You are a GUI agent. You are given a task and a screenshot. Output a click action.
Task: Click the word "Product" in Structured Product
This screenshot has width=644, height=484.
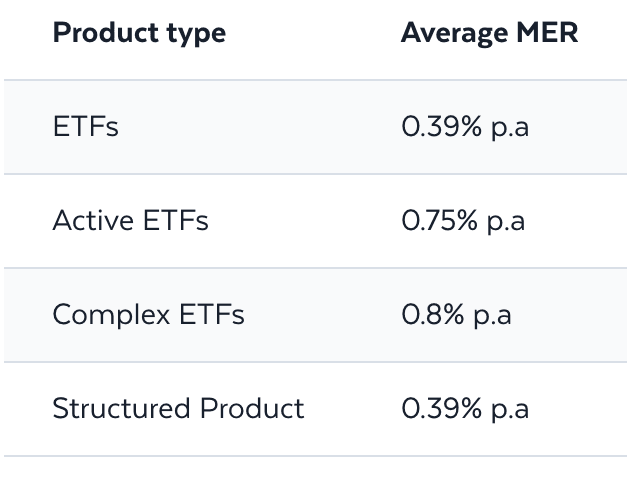tap(252, 408)
